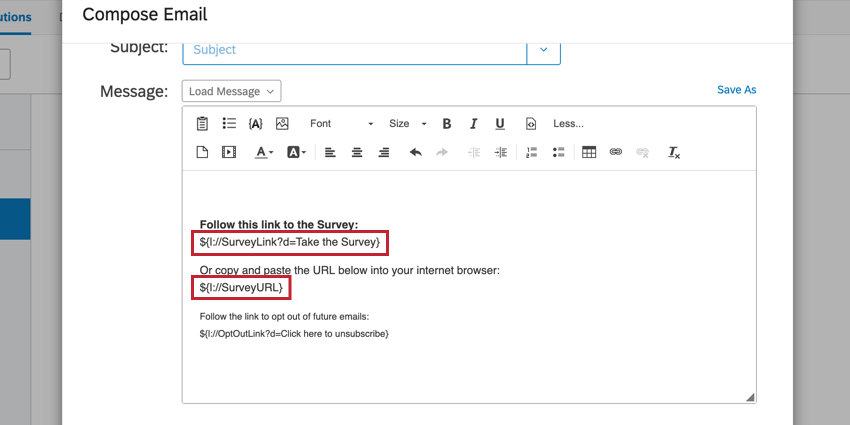Open the source code view icon
Image resolution: width=850 pixels, height=425 pixels.
pos(531,124)
